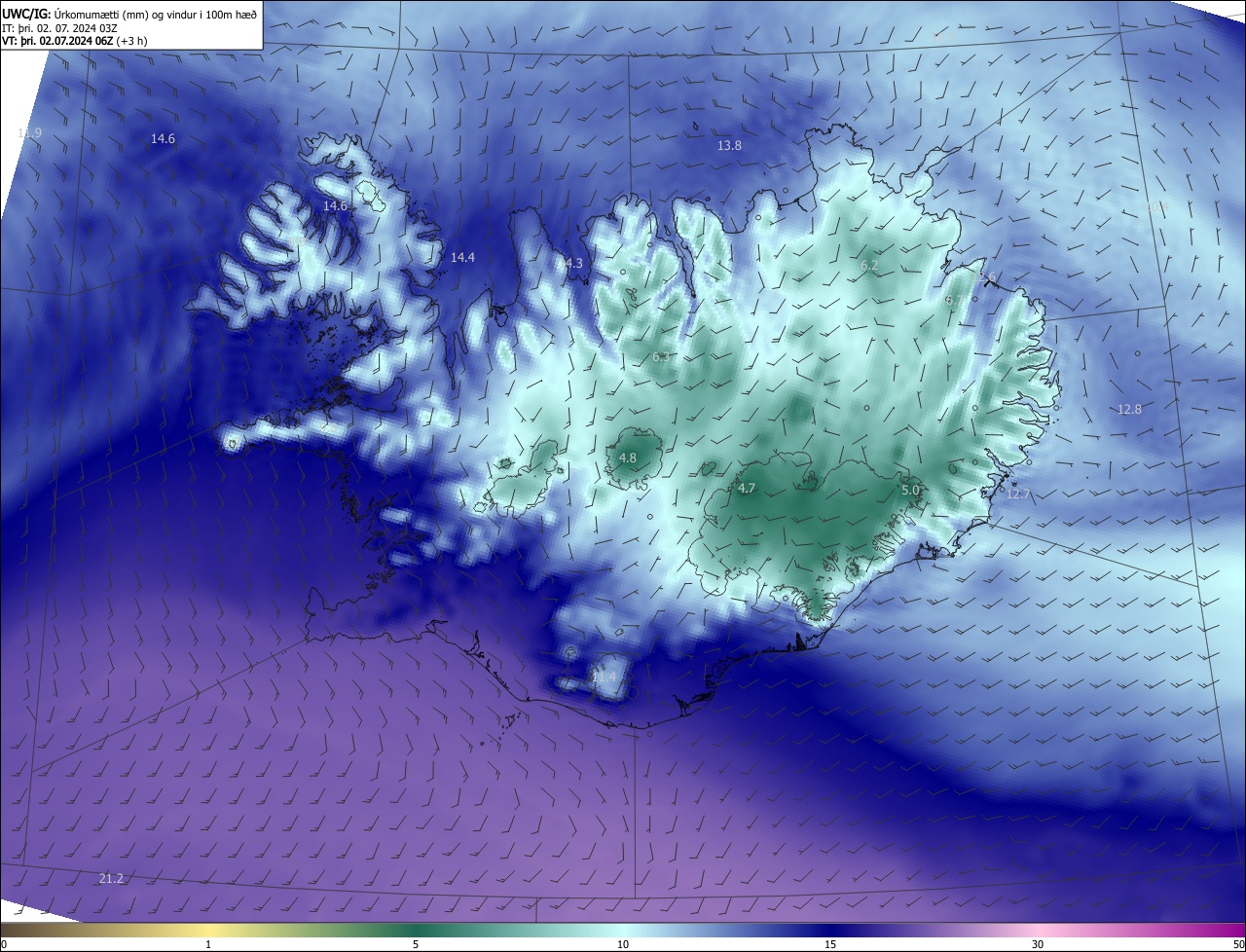Click the 14.3 value on the map

point(570,264)
